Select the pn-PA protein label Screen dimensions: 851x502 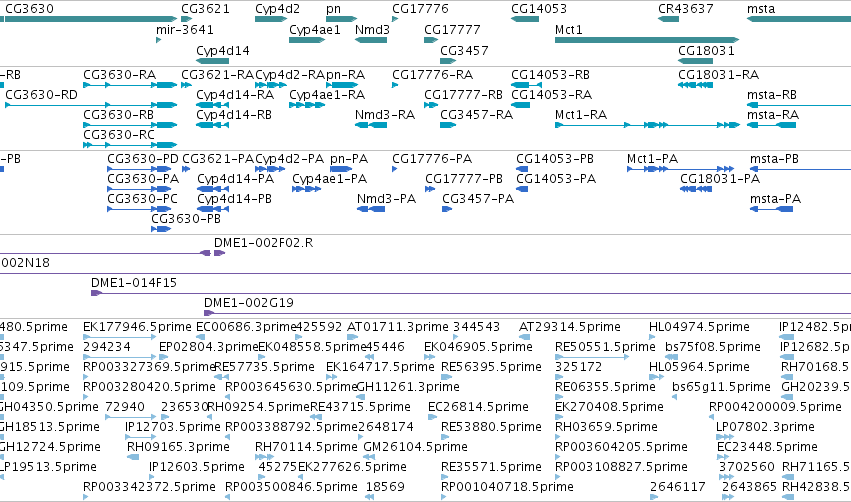coord(349,159)
